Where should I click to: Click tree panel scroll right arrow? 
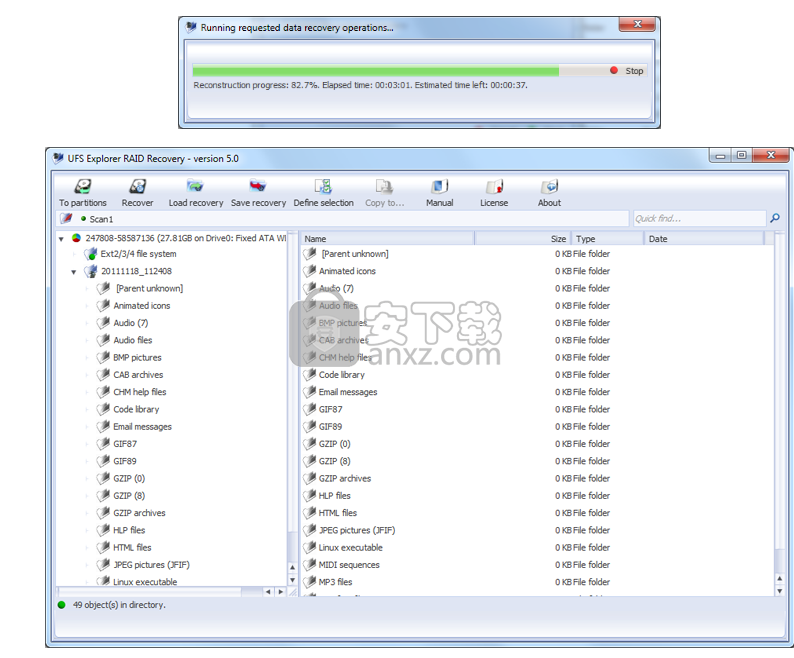281,592
